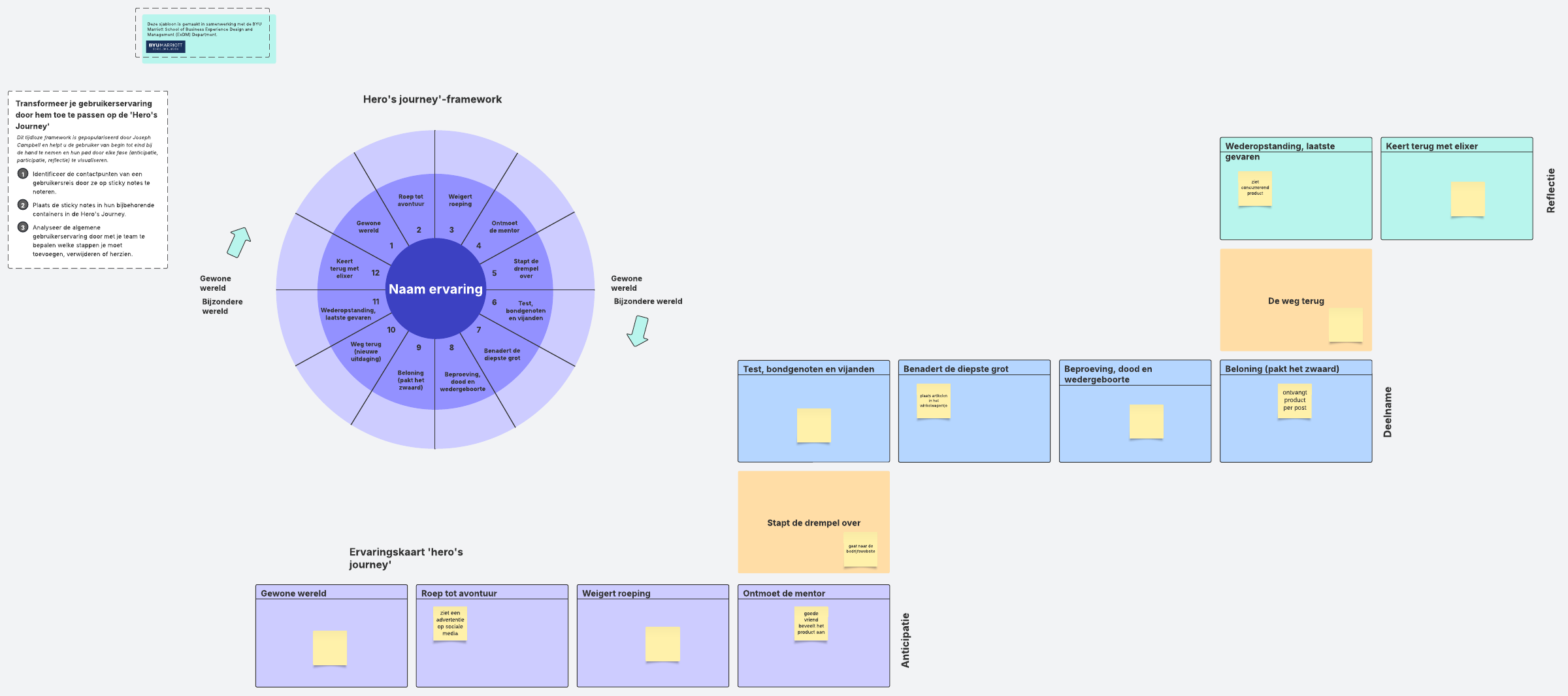
Task: Click the 'Gewone wereld' section title
Action: [x=293, y=593]
